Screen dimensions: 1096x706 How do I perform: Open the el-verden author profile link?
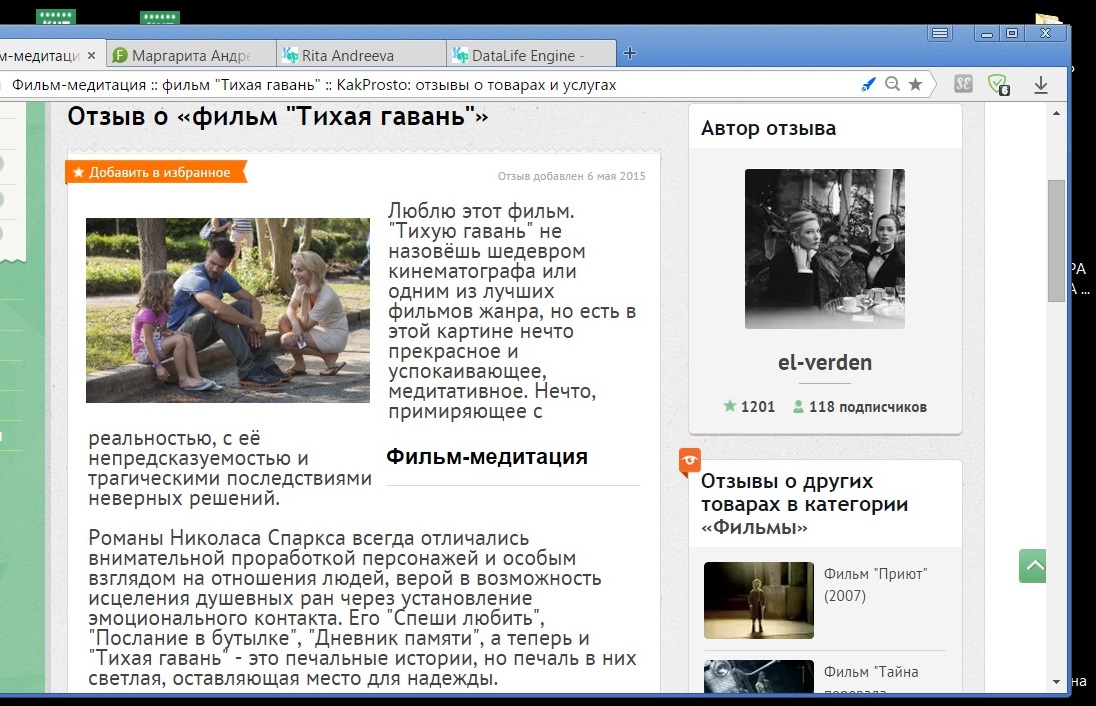click(x=825, y=363)
